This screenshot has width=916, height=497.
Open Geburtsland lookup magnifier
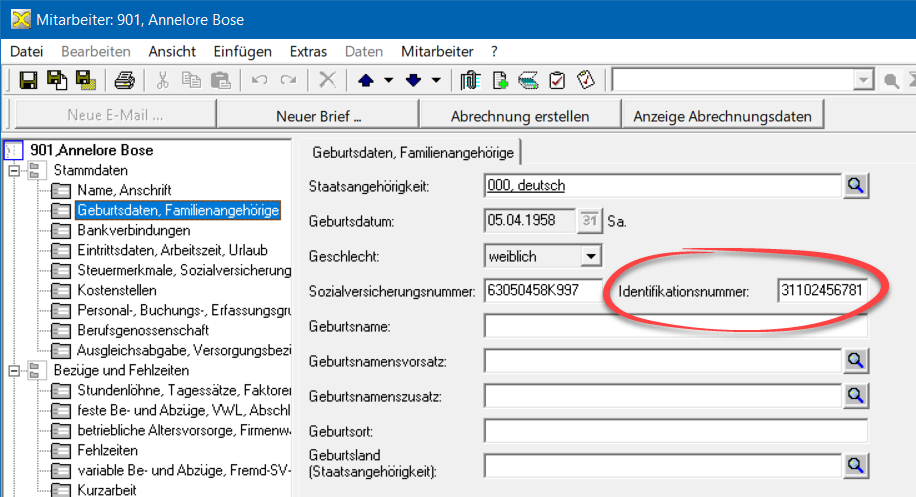click(x=856, y=465)
